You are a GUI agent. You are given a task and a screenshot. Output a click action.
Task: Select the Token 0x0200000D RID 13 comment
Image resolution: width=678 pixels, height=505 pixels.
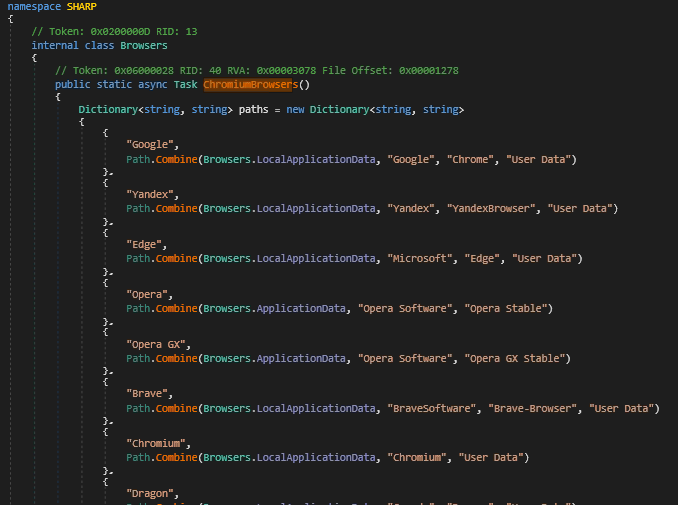point(114,32)
